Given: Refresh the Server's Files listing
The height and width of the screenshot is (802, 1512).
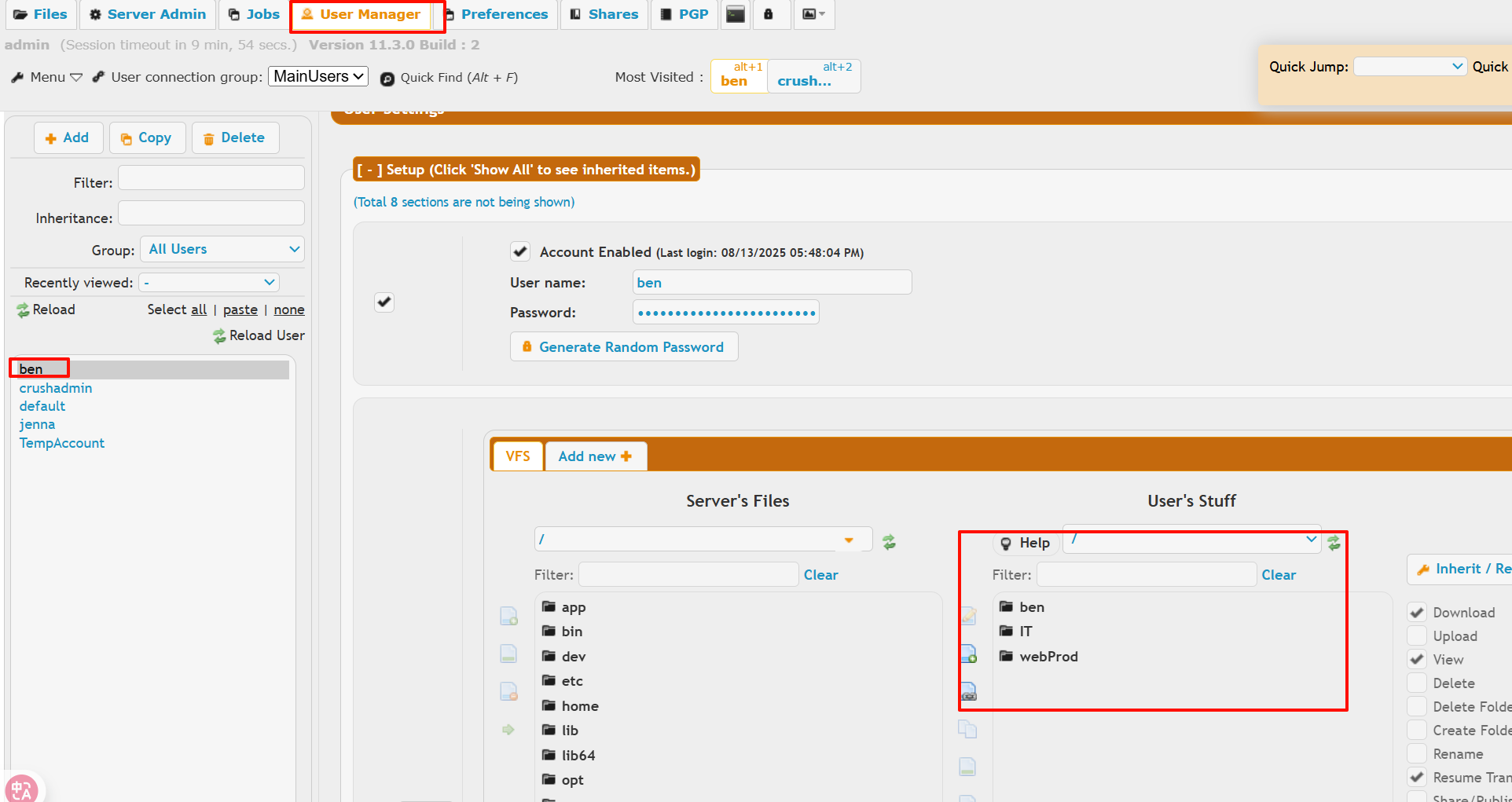Looking at the screenshot, I should 889,541.
